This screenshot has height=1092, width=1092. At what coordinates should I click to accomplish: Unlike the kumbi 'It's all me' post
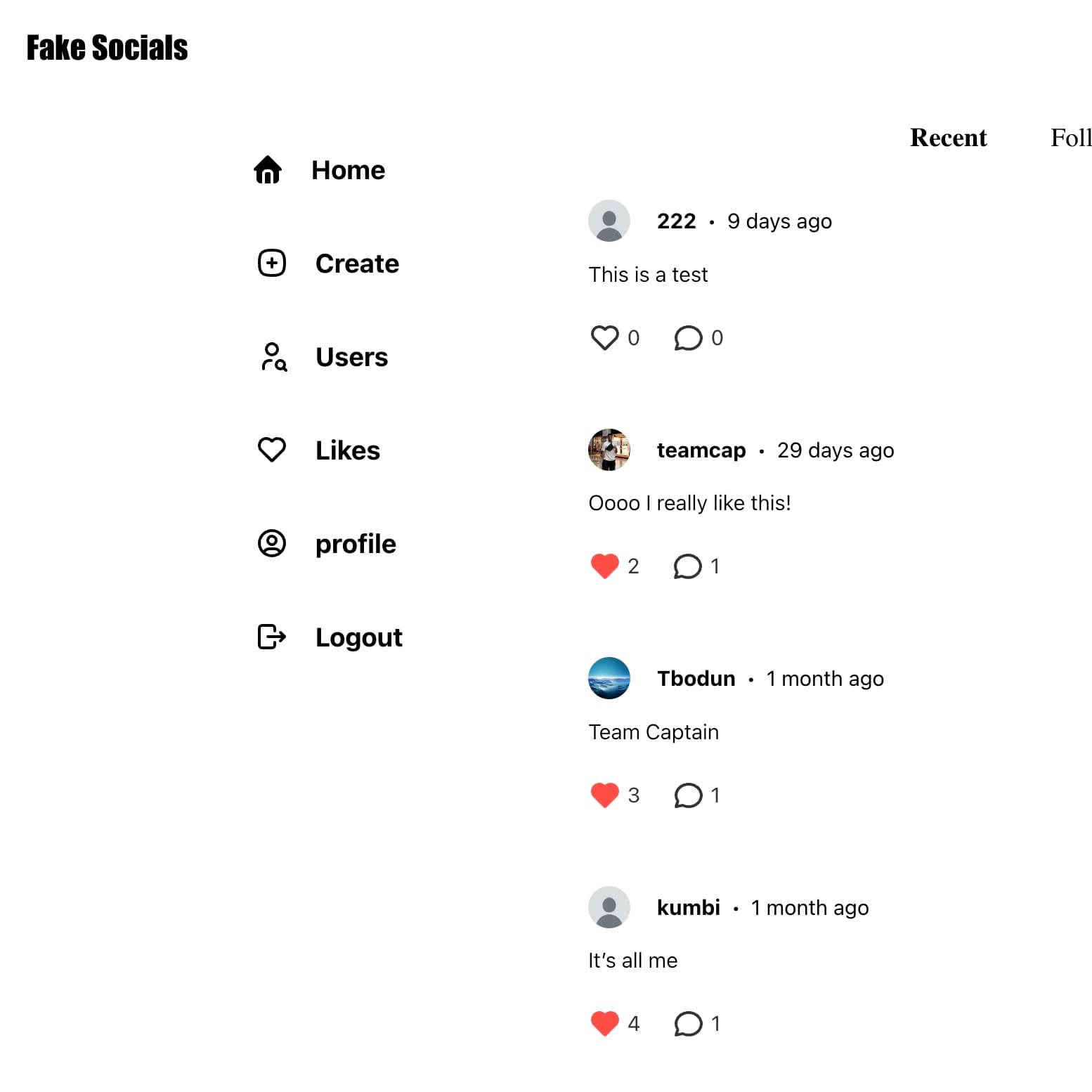click(605, 1024)
